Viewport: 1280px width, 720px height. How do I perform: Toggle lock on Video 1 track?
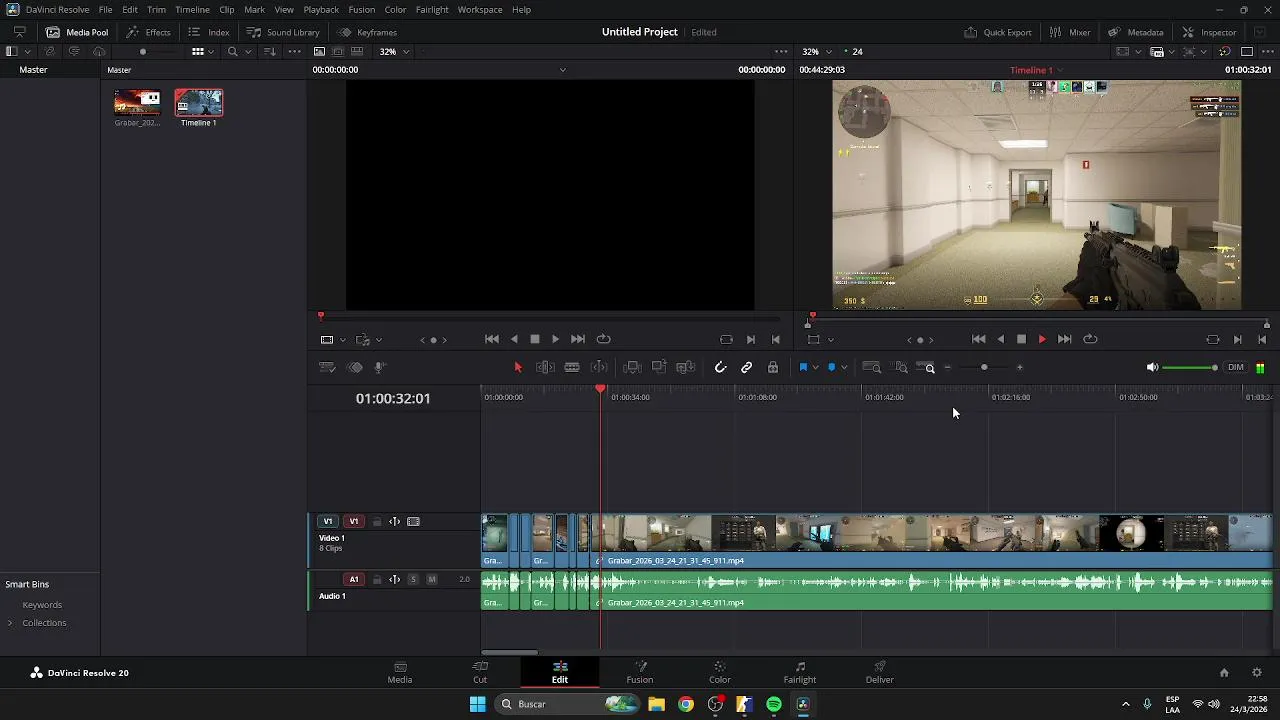click(x=377, y=521)
